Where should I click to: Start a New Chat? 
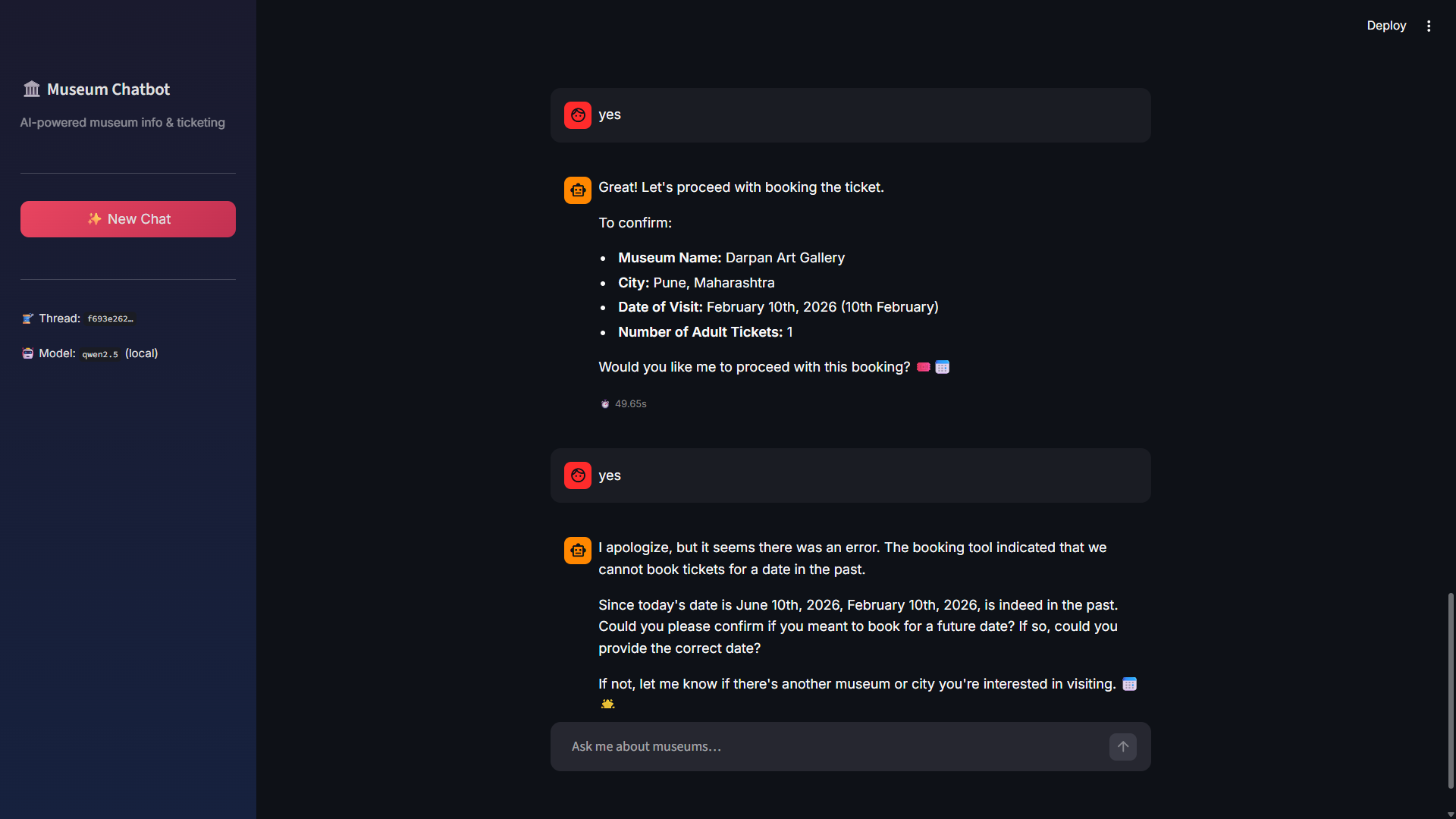coord(128,219)
